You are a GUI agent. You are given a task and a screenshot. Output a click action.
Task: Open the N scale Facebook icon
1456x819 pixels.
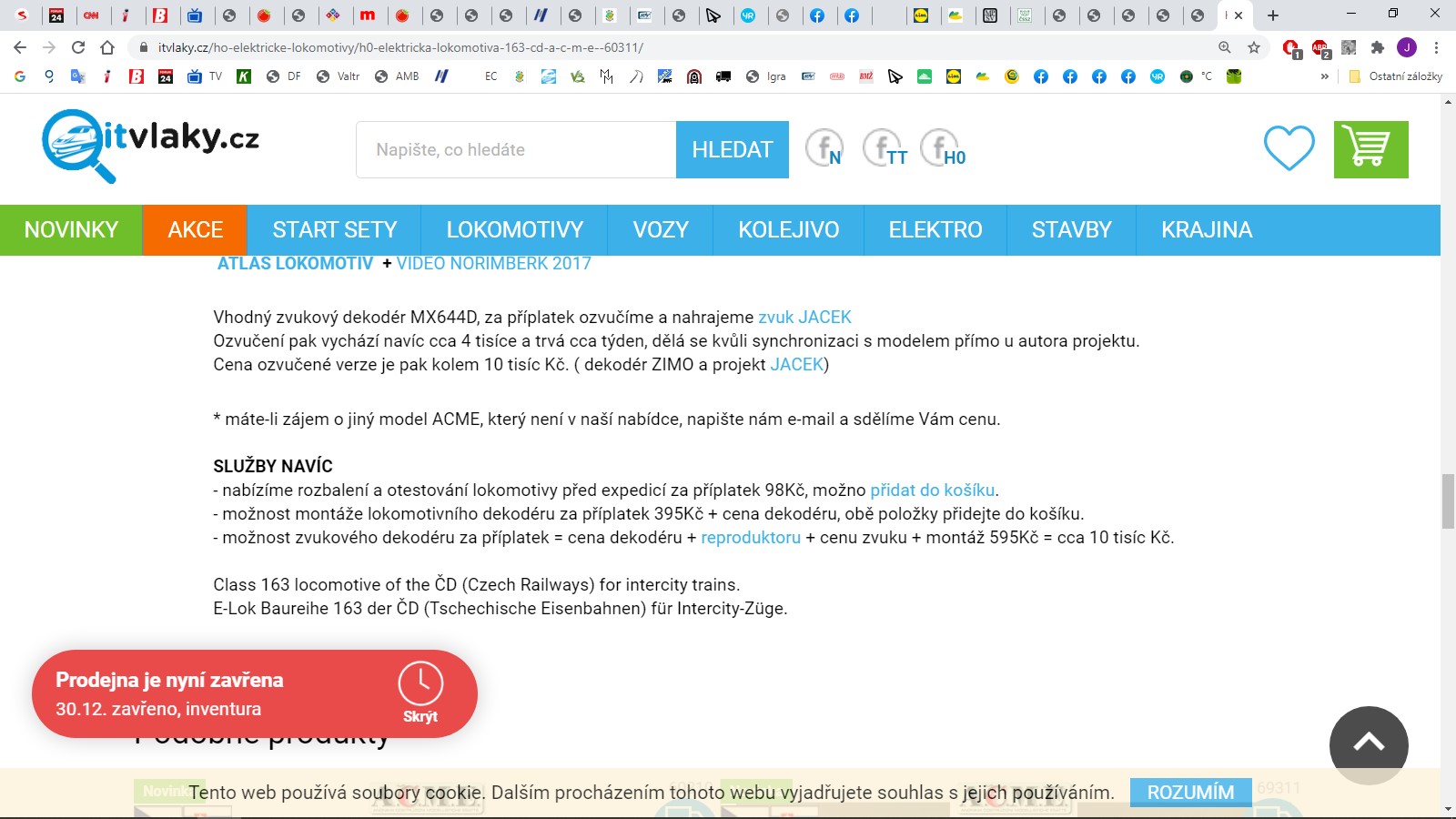[824, 147]
